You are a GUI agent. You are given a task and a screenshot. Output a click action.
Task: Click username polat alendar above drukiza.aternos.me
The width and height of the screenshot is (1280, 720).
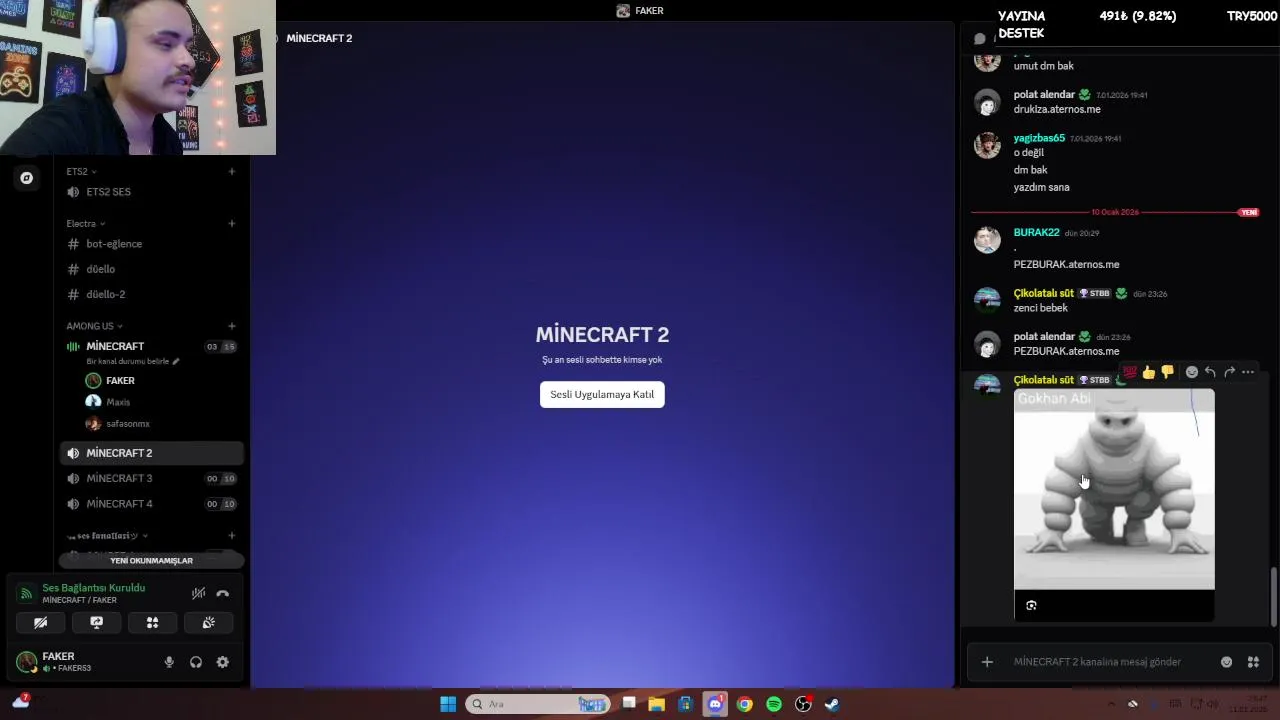click(x=1044, y=95)
